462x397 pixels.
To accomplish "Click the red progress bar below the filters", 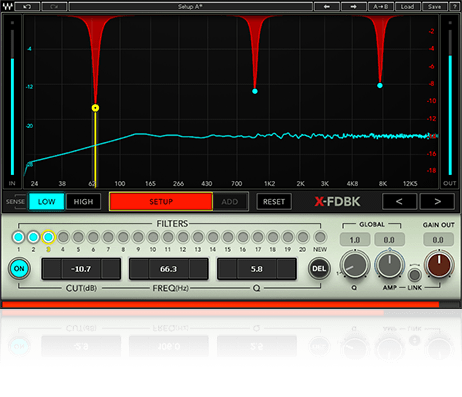I will (220, 304).
